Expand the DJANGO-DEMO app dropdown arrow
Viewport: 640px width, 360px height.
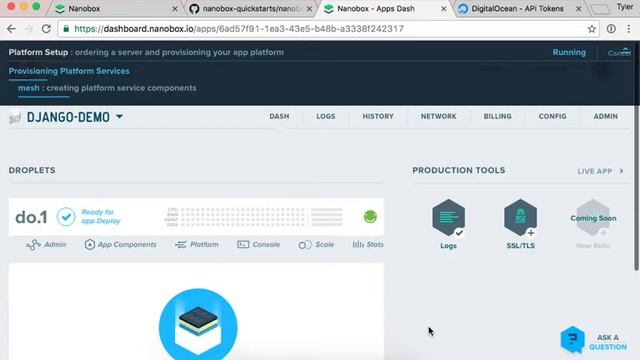coord(119,117)
